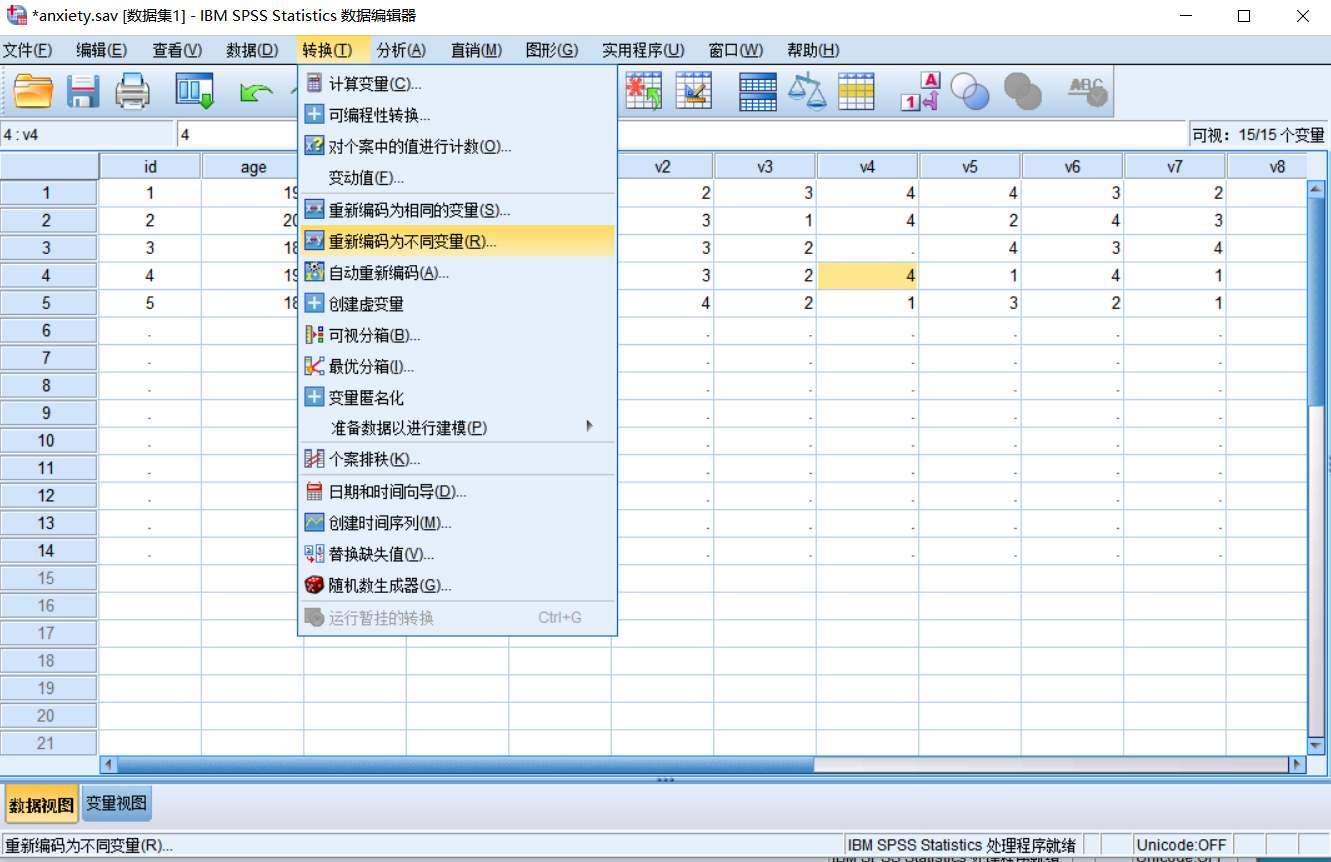The image size is (1331, 862).
Task: Choose 替换缺失值(V) menu entry
Action: point(457,554)
